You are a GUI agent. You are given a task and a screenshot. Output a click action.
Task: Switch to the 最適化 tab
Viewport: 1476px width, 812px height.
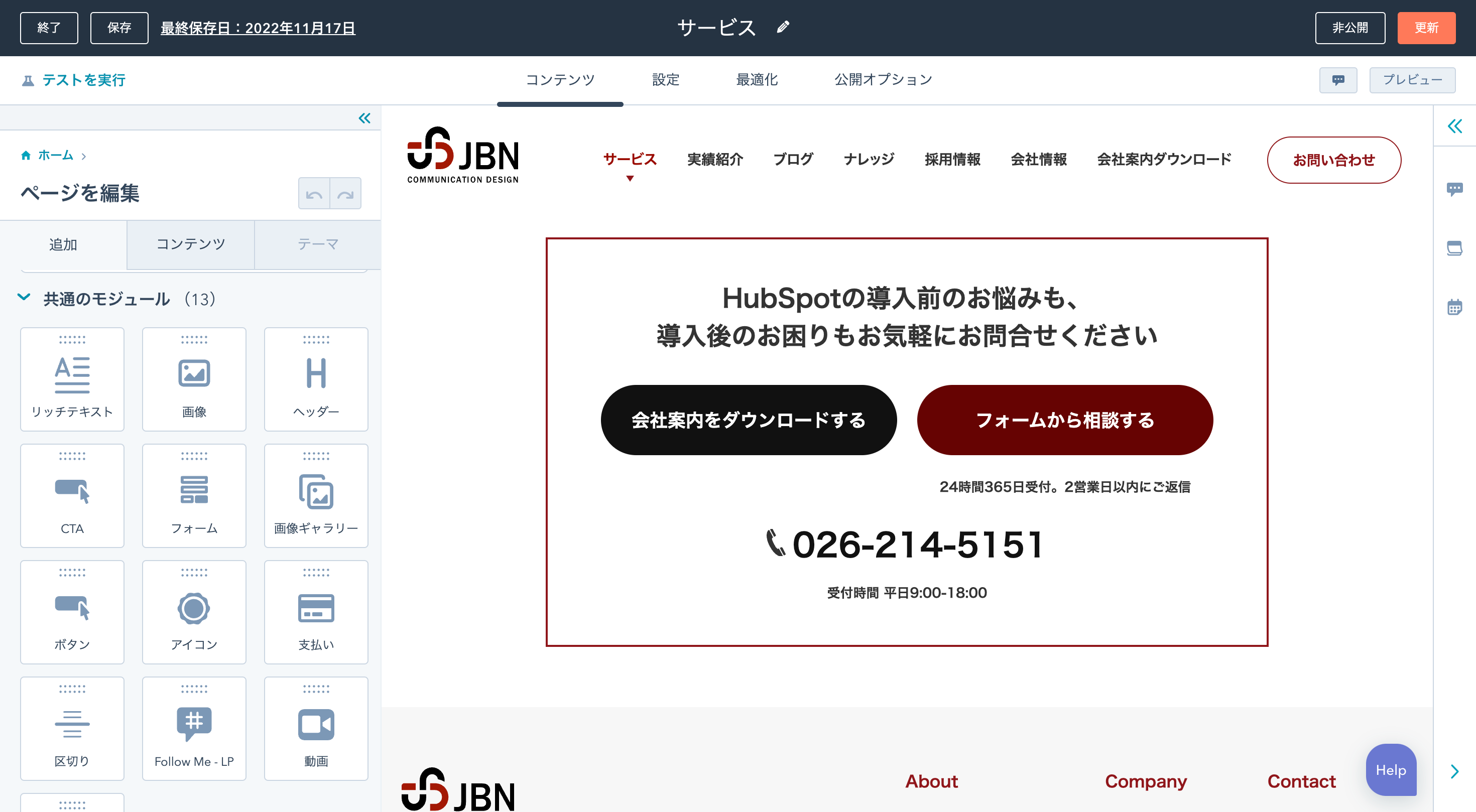(x=757, y=80)
